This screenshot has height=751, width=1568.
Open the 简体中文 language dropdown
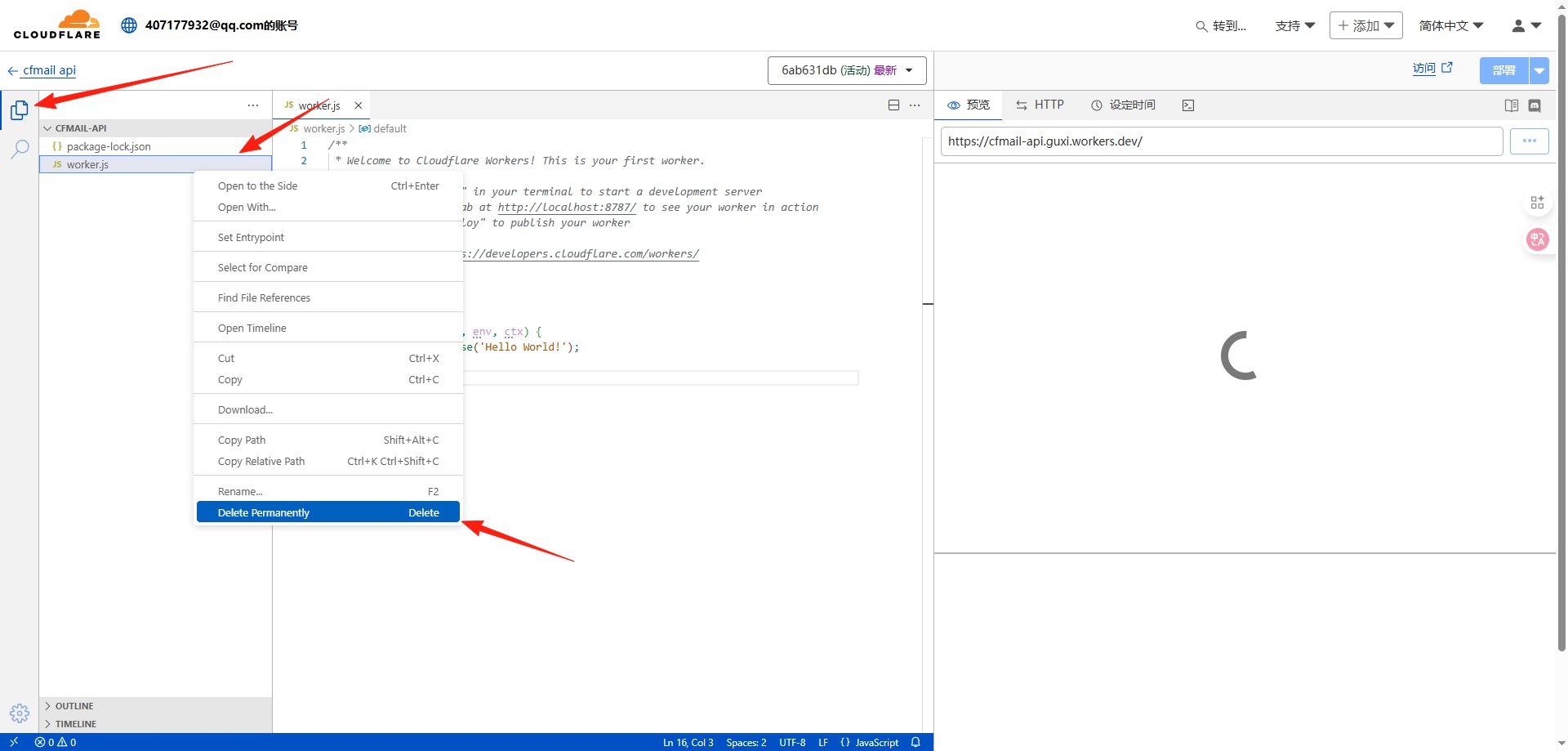[1450, 26]
